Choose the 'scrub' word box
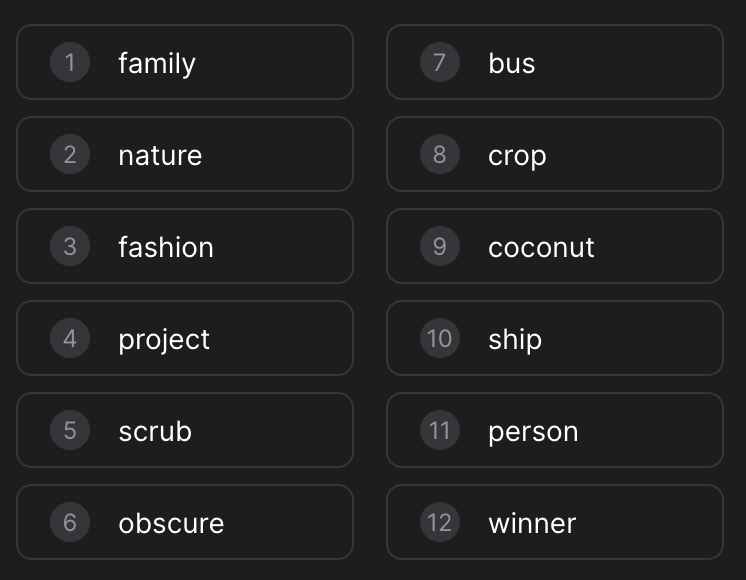This screenshot has height=580, width=746. (x=185, y=430)
